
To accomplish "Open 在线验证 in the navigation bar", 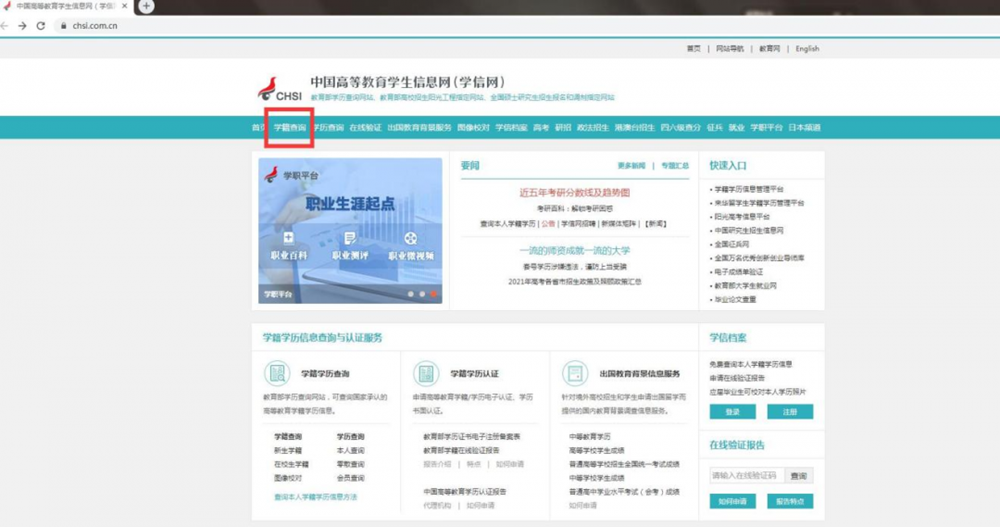I will pyautogui.click(x=365, y=128).
